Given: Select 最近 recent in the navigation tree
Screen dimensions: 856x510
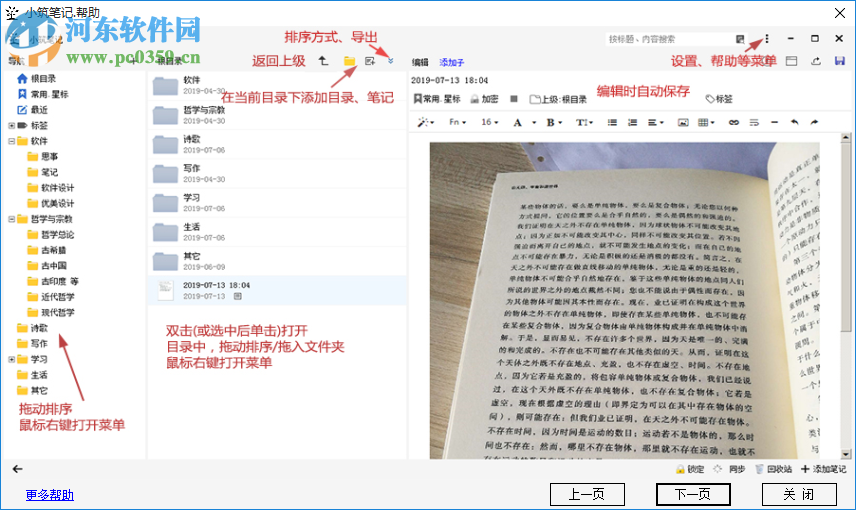Looking at the screenshot, I should [x=33, y=110].
